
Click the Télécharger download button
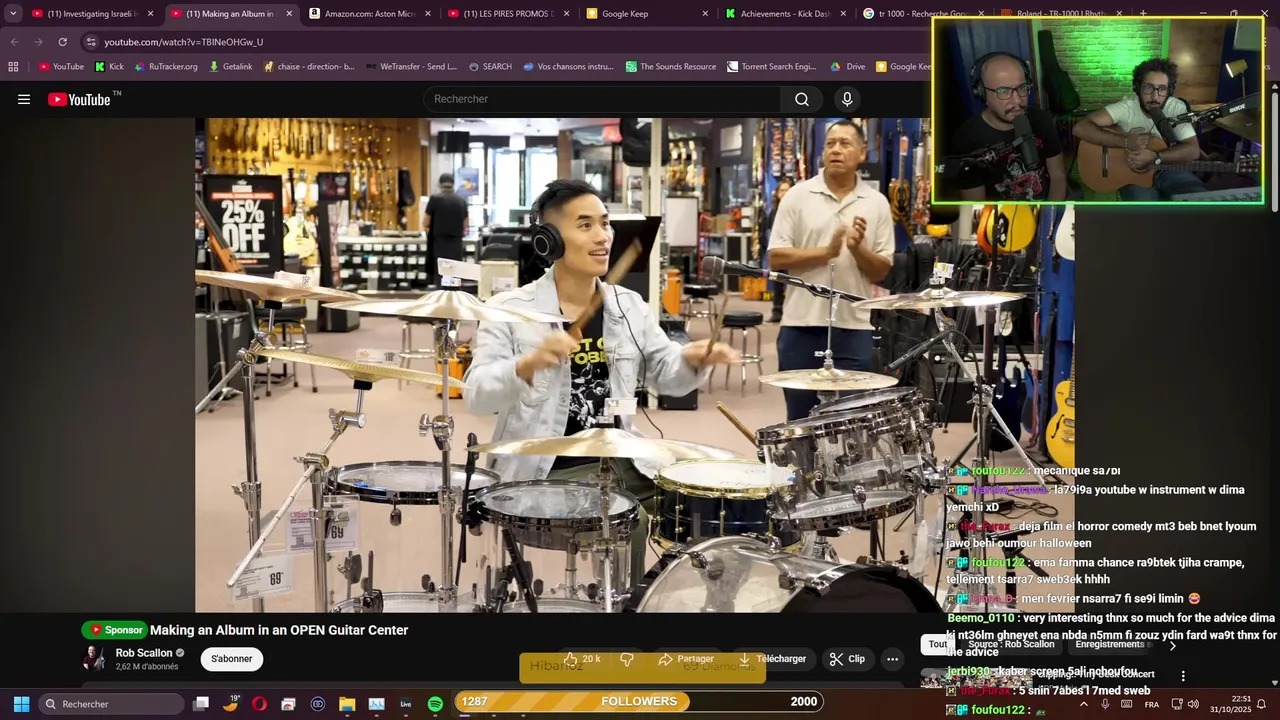pos(772,659)
